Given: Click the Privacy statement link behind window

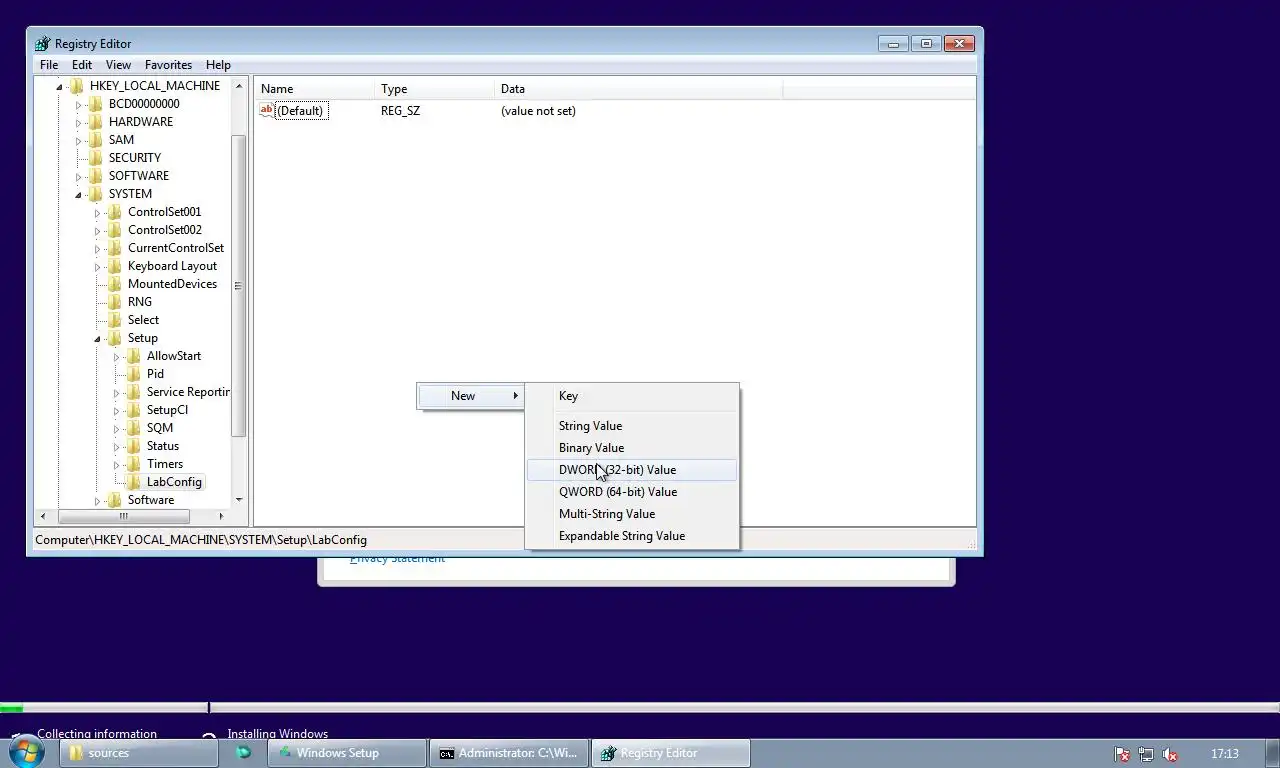Looking at the screenshot, I should 397,559.
